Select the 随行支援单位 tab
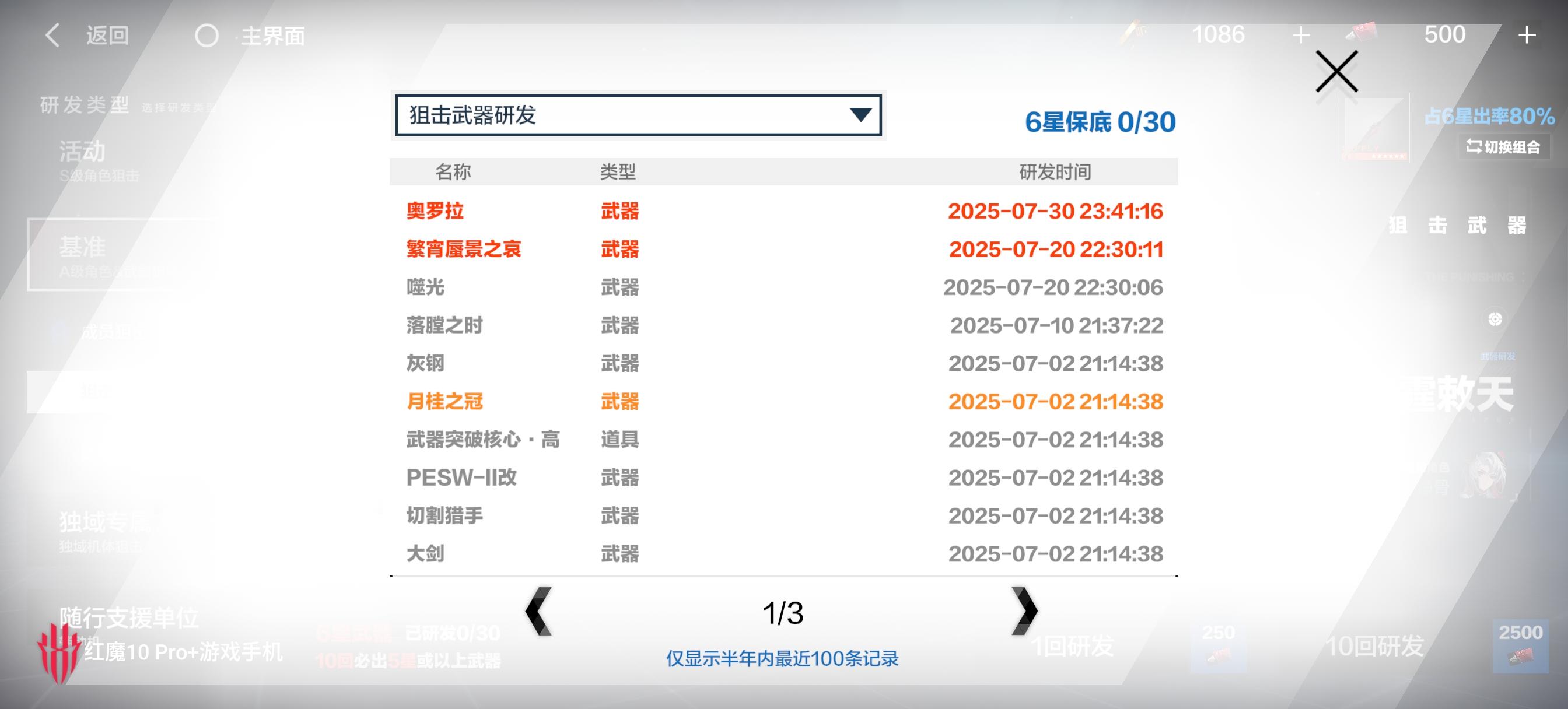This screenshot has height=709, width=1568. click(x=129, y=617)
